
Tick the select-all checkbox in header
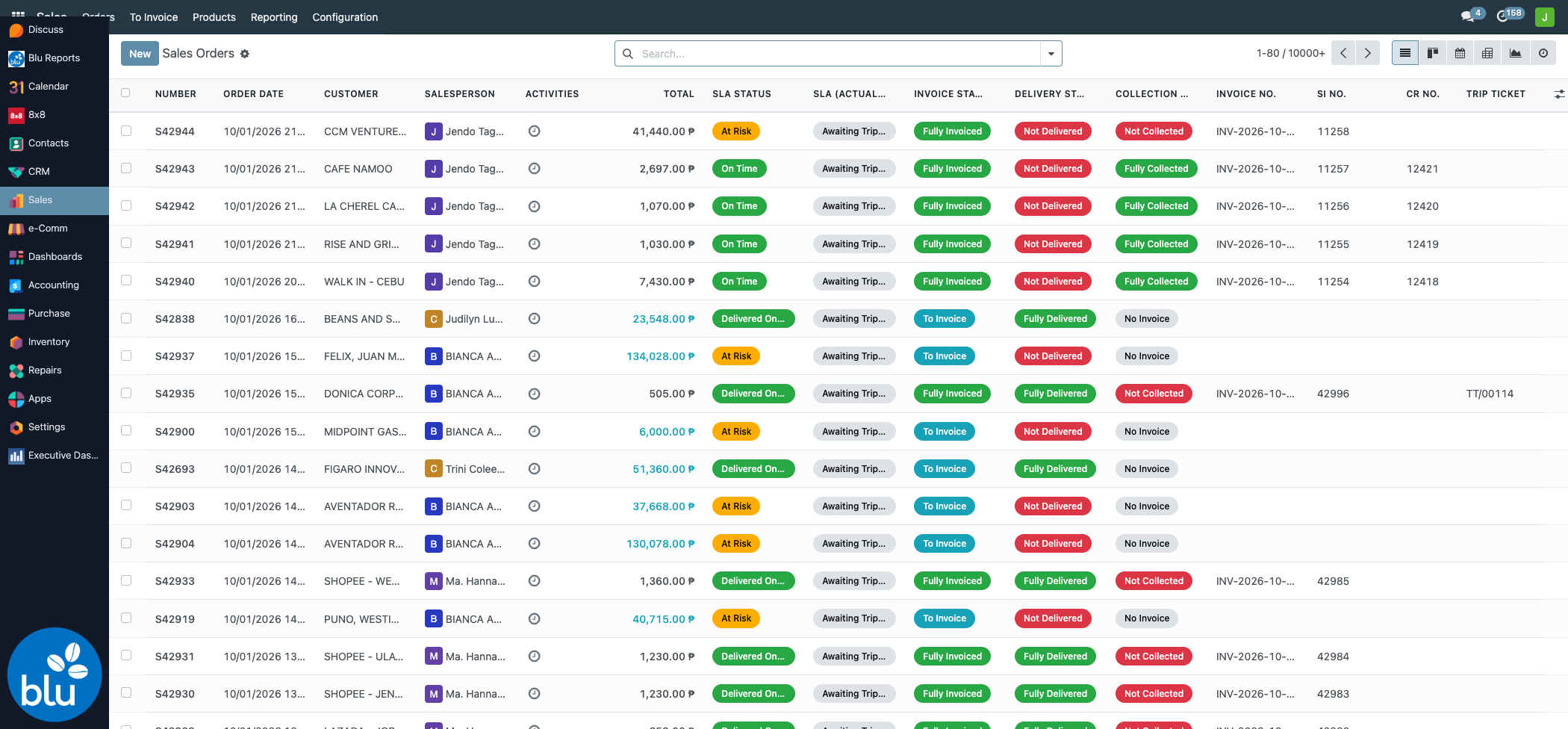click(125, 93)
